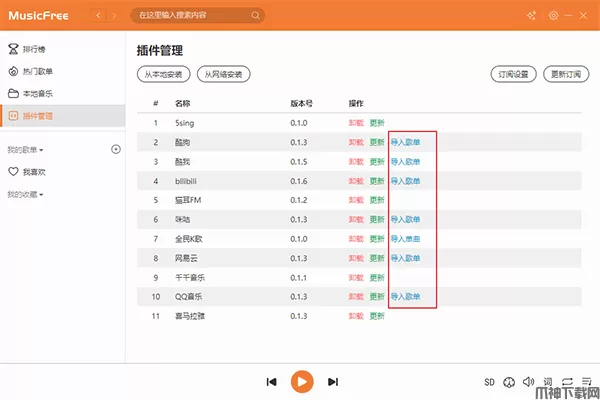Uninstall the 5sing plugin
The height and width of the screenshot is (400, 600).
pyautogui.click(x=356, y=123)
